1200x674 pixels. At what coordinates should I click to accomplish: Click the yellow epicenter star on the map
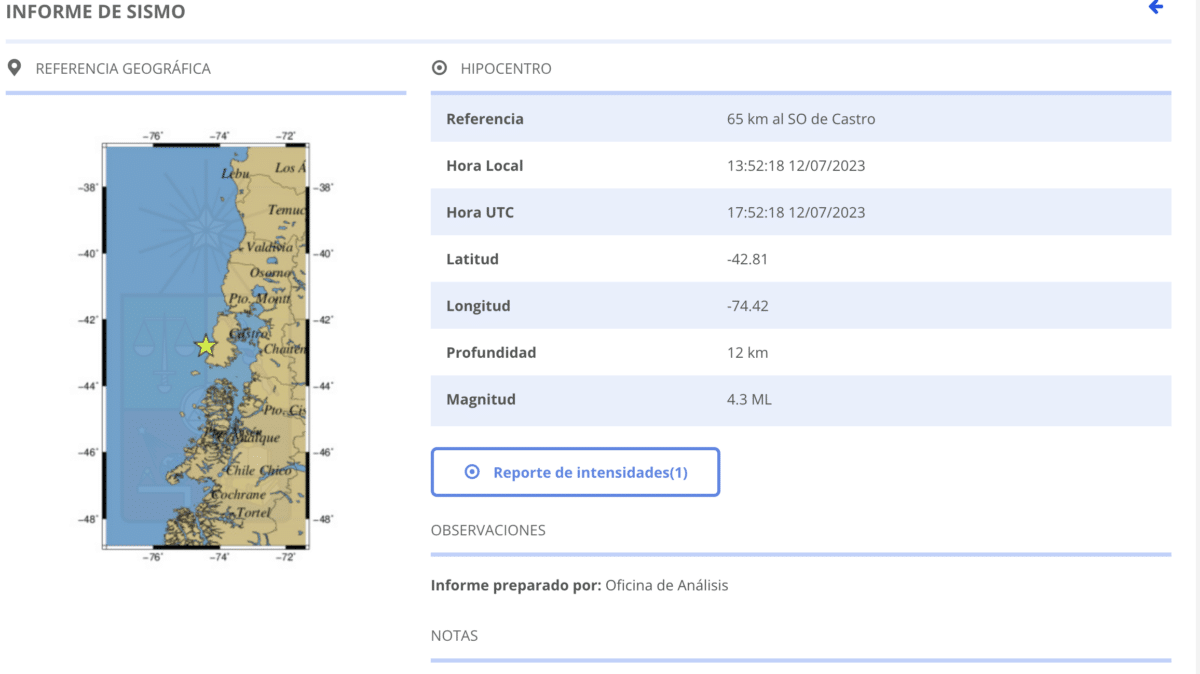click(x=206, y=346)
